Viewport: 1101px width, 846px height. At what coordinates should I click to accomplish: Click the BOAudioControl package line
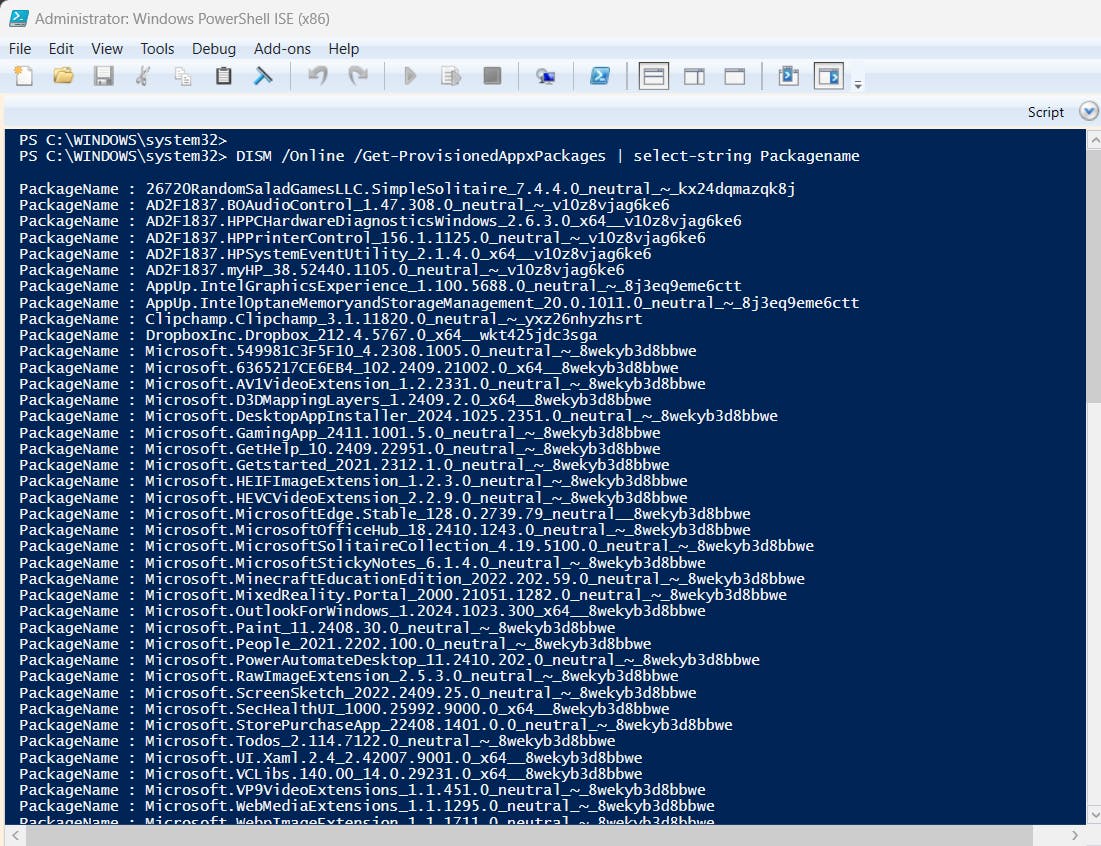344,205
